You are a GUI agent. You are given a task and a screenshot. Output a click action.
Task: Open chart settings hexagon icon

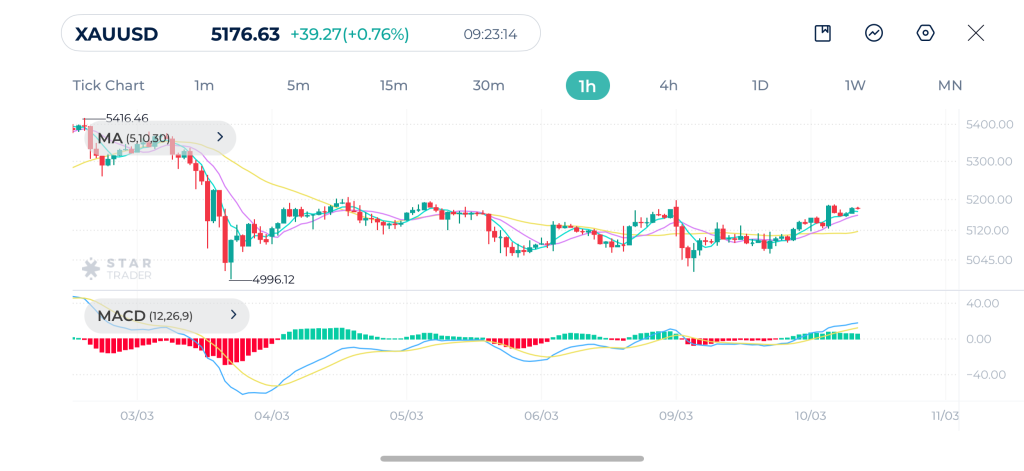click(x=925, y=33)
